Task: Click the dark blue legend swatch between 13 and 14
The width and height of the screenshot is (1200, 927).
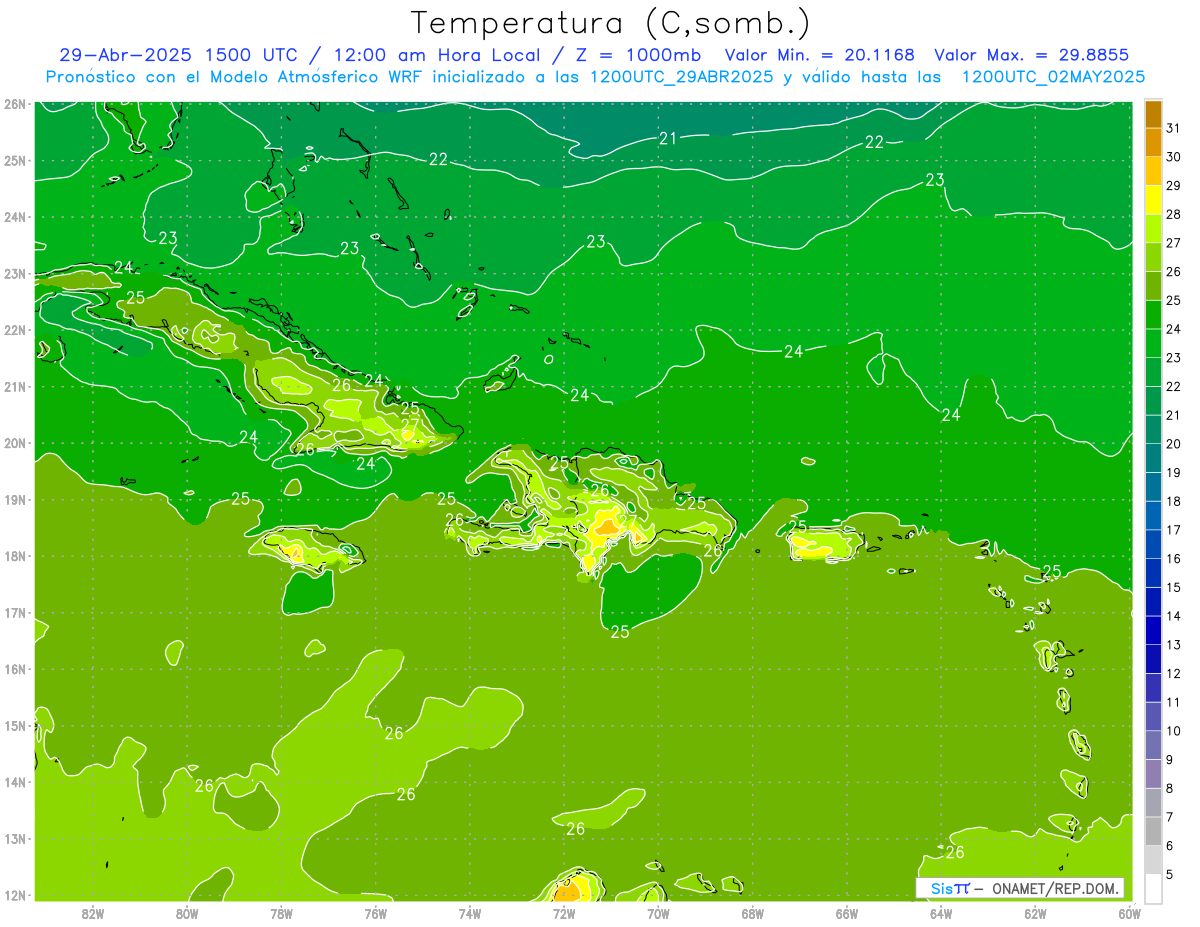Action: coord(1154,630)
